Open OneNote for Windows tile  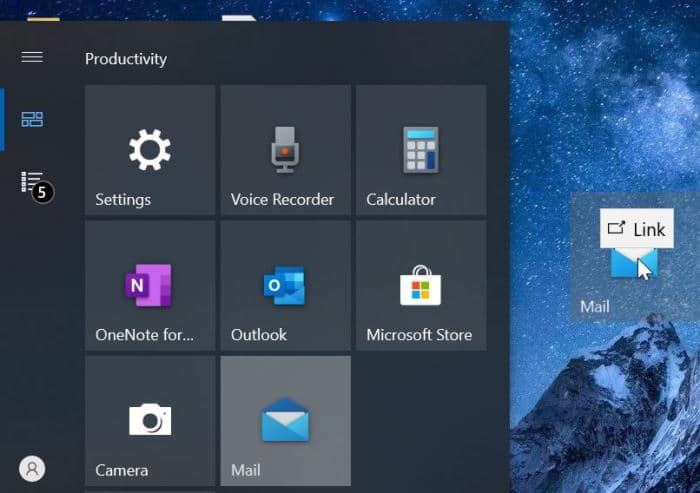[x=150, y=286]
